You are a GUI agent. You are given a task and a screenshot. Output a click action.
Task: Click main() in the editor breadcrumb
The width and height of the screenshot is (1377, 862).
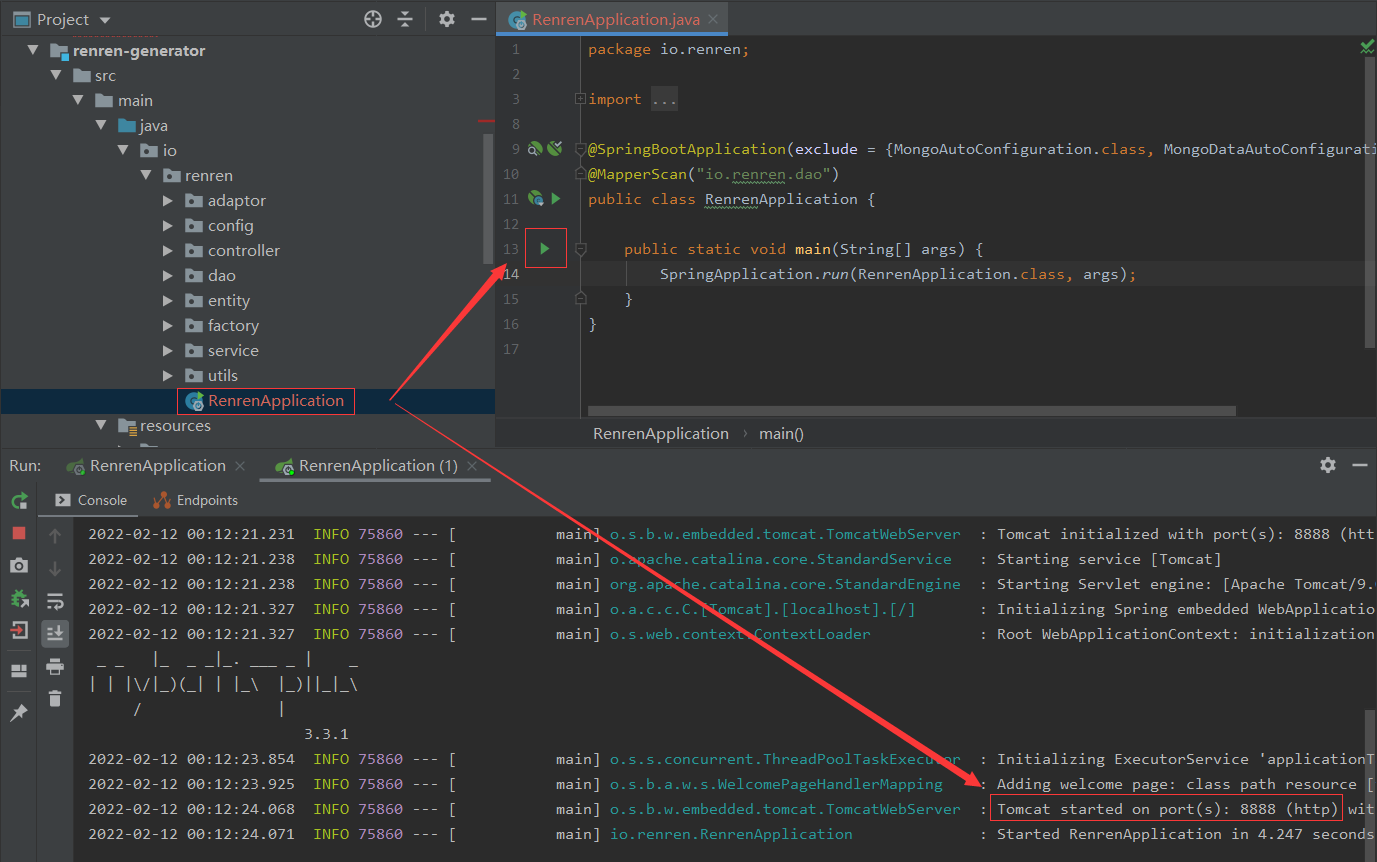coord(781,433)
